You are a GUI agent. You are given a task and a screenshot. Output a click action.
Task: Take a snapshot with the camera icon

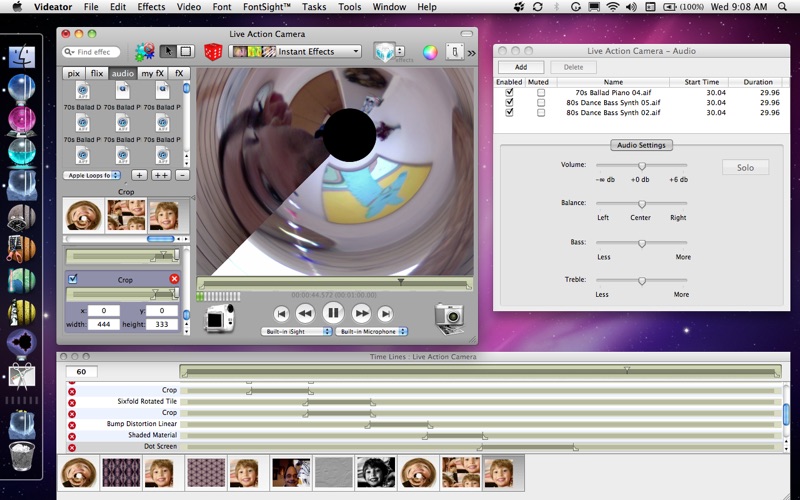tap(449, 318)
